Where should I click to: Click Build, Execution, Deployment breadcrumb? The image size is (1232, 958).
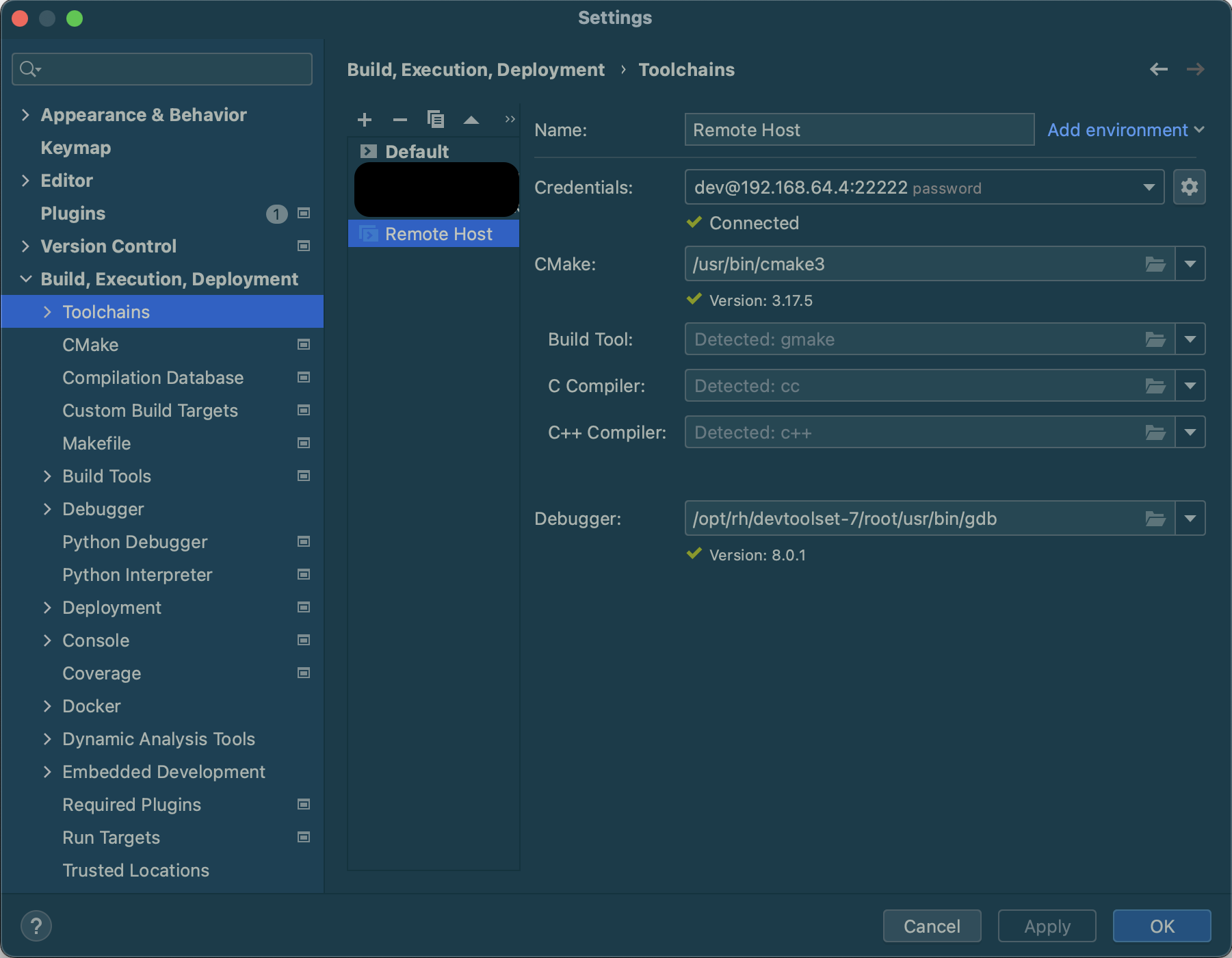tap(475, 70)
